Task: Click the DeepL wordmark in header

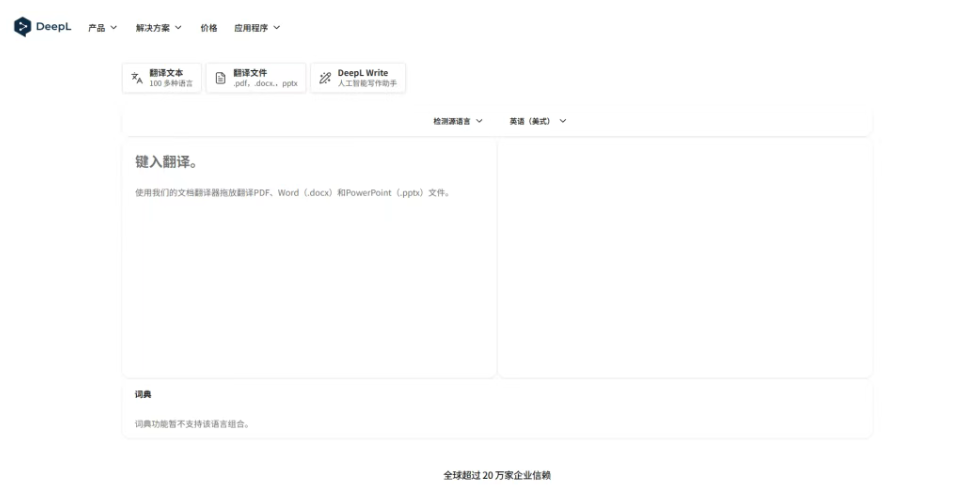Action: tap(53, 27)
